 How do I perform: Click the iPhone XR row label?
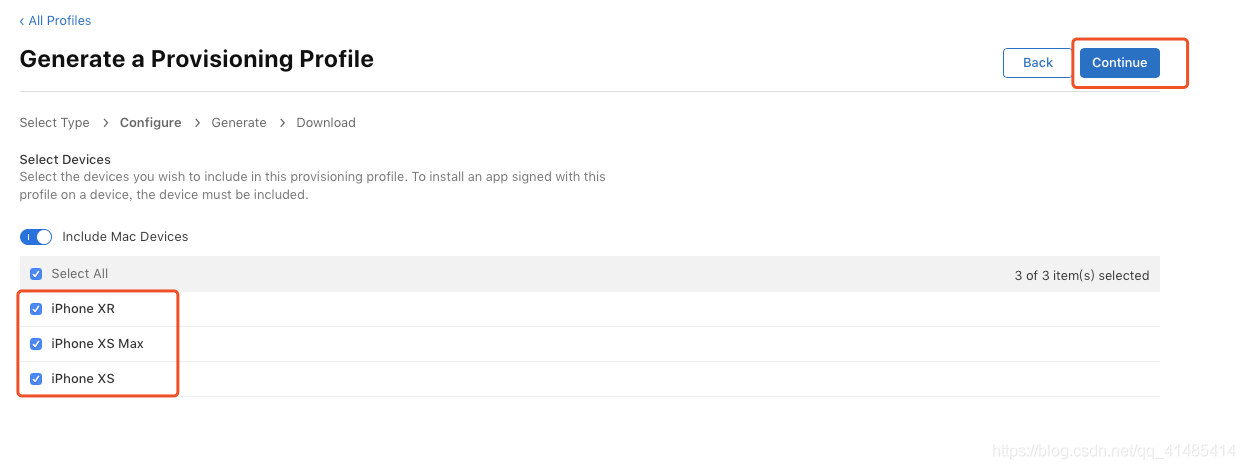coord(83,309)
